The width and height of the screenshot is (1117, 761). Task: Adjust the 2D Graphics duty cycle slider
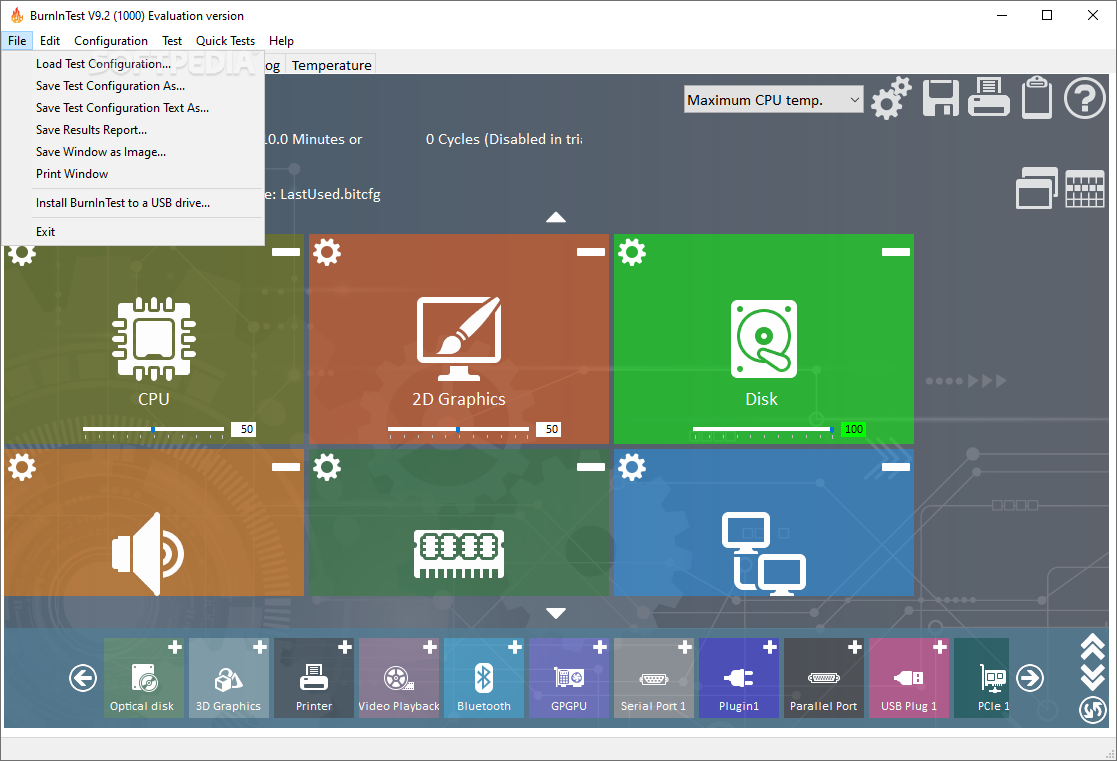point(458,430)
